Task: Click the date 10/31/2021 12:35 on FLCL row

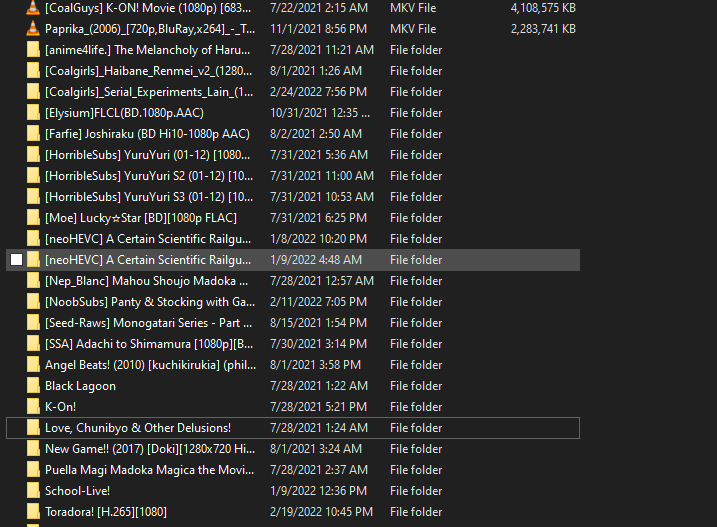Action: click(x=320, y=113)
